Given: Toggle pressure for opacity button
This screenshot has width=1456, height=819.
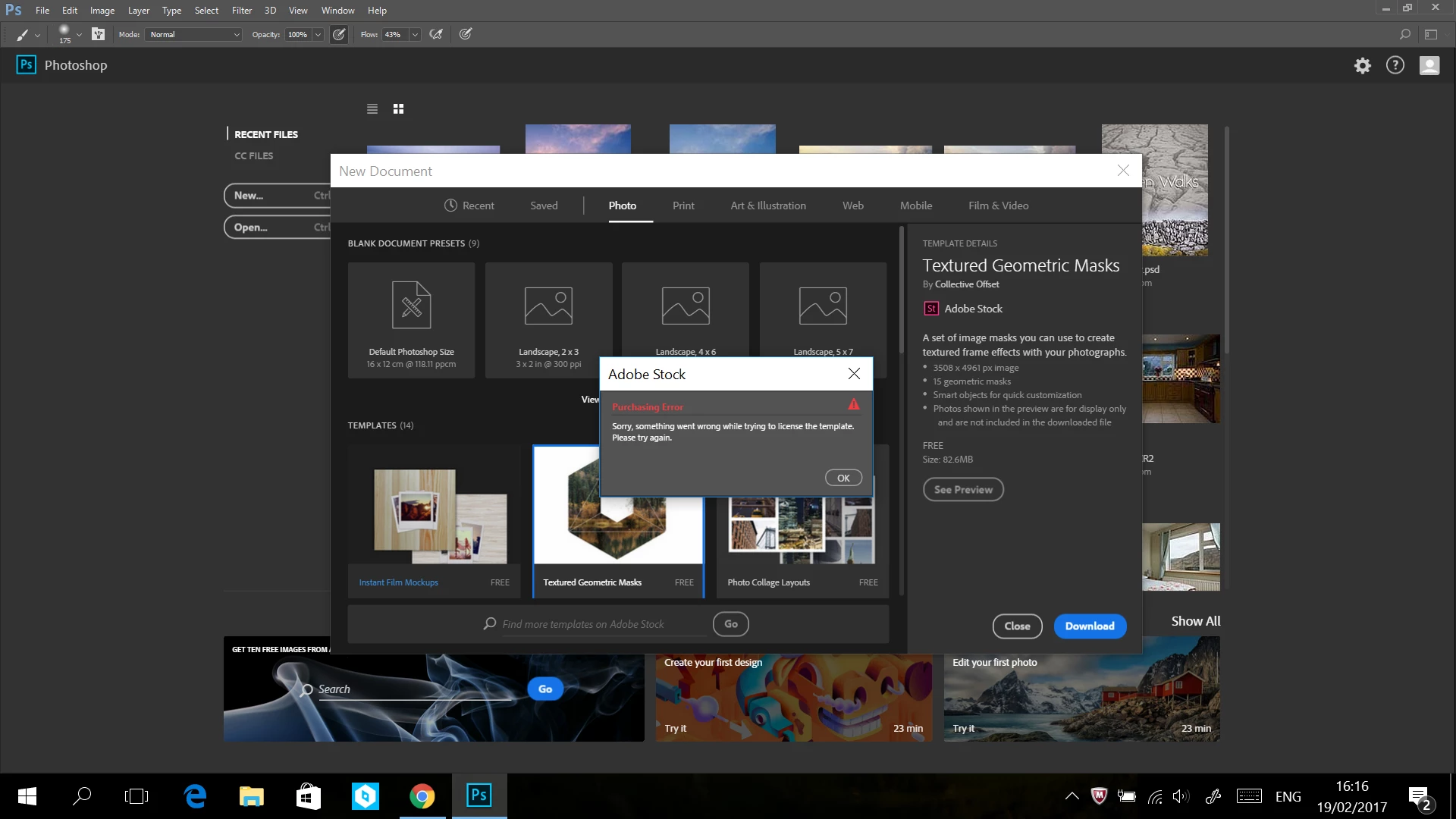Looking at the screenshot, I should point(339,34).
